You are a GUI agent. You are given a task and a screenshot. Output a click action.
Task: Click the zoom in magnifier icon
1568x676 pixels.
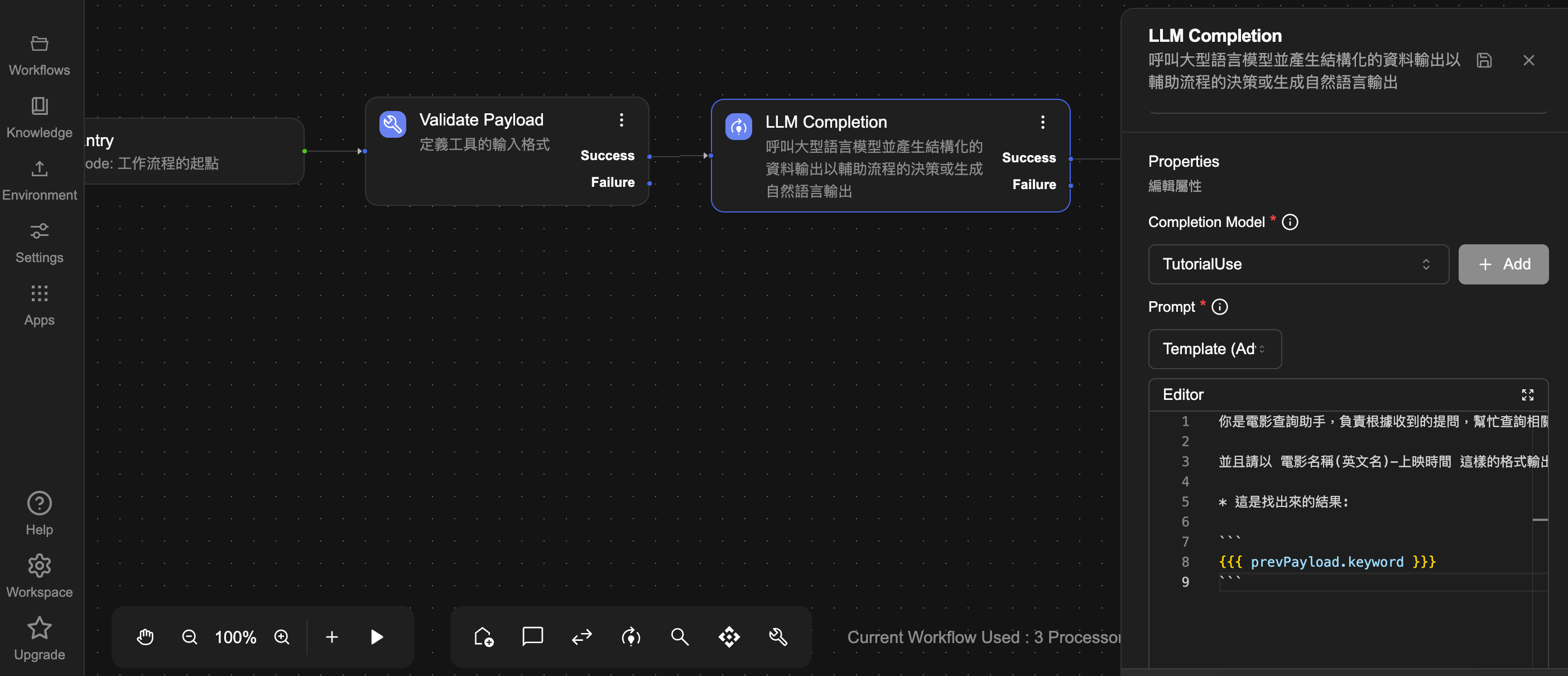(282, 637)
